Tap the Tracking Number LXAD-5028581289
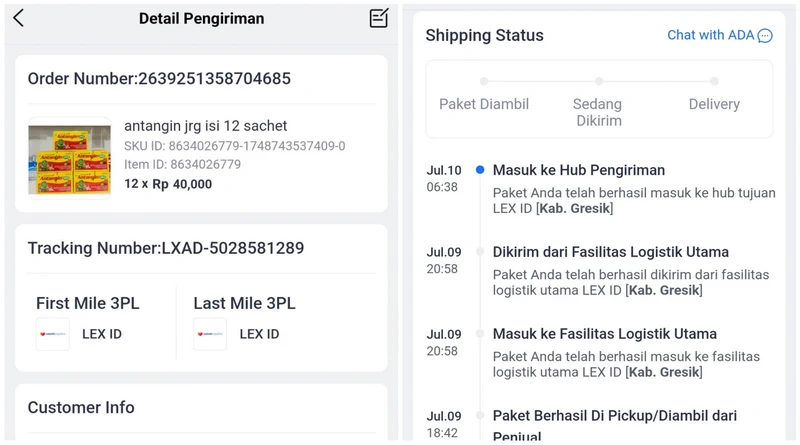Viewport: 800px width, 445px height. tap(166, 248)
